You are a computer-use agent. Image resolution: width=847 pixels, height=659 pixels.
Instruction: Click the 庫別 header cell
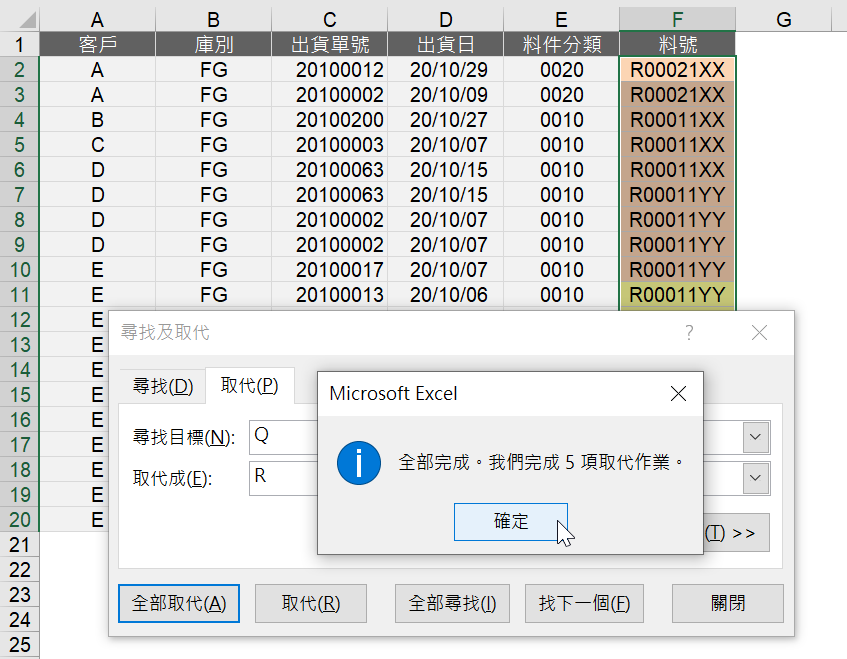pyautogui.click(x=213, y=44)
